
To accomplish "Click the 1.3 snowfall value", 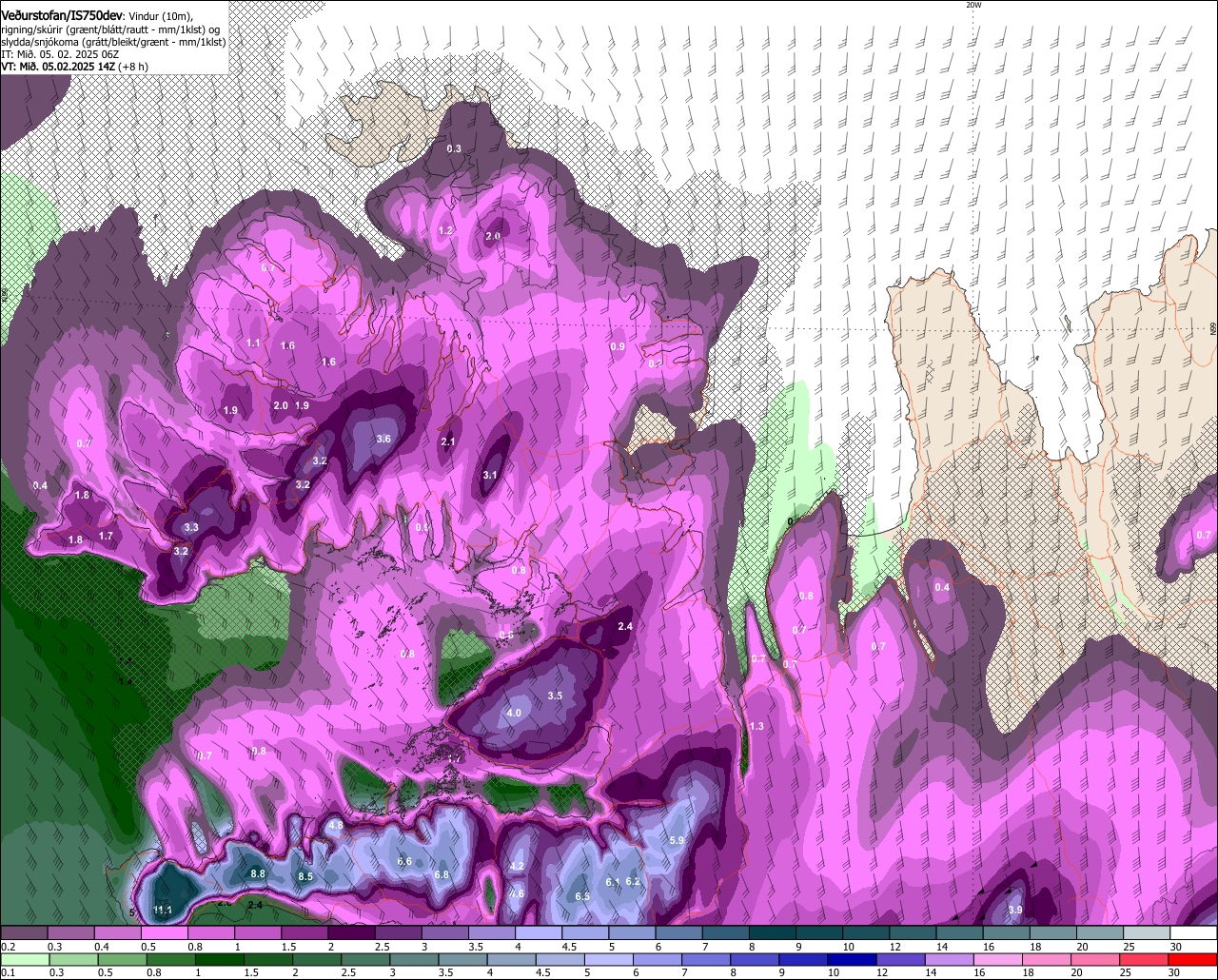I will [756, 726].
